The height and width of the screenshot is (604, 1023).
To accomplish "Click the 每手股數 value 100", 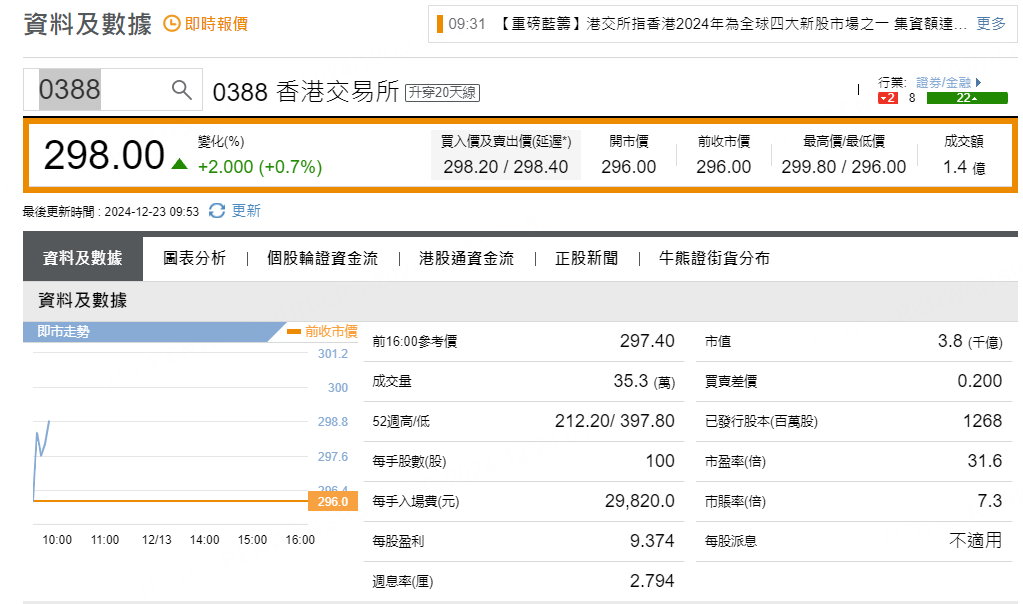I will coord(660,461).
